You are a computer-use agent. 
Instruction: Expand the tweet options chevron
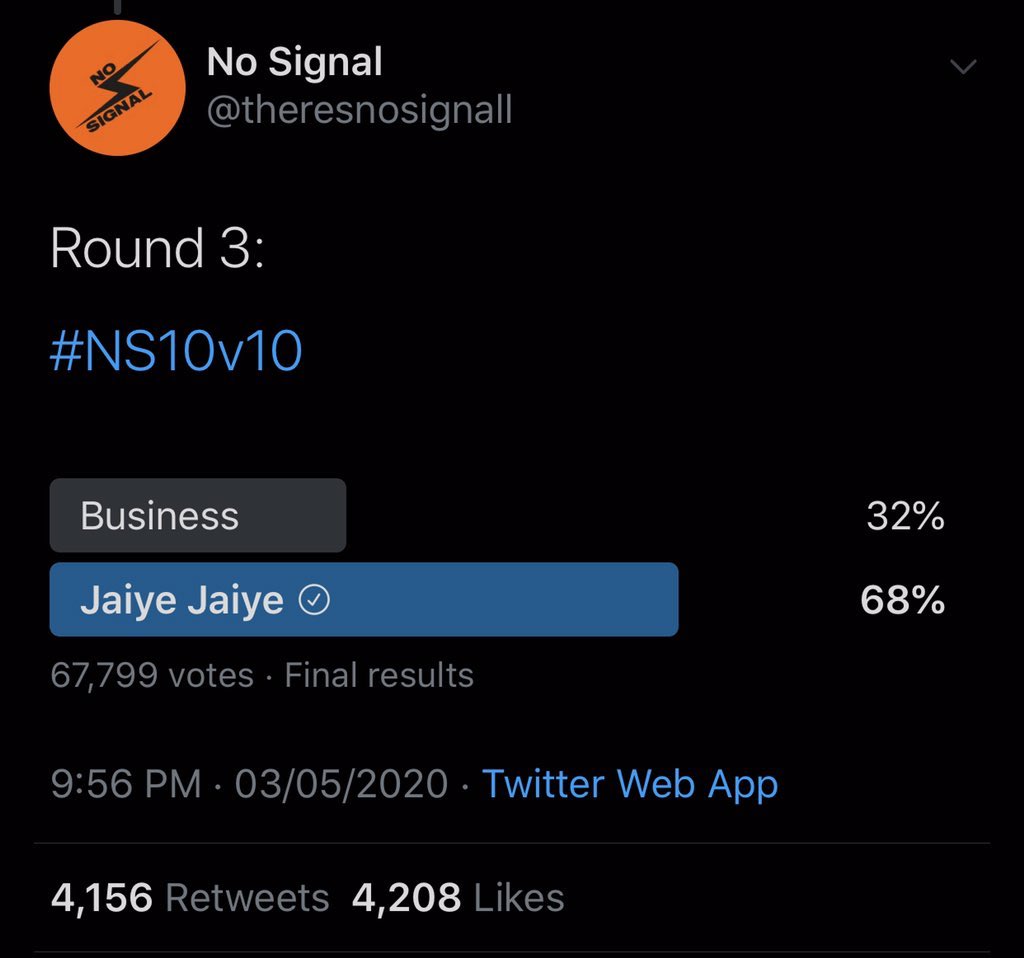(x=963, y=68)
